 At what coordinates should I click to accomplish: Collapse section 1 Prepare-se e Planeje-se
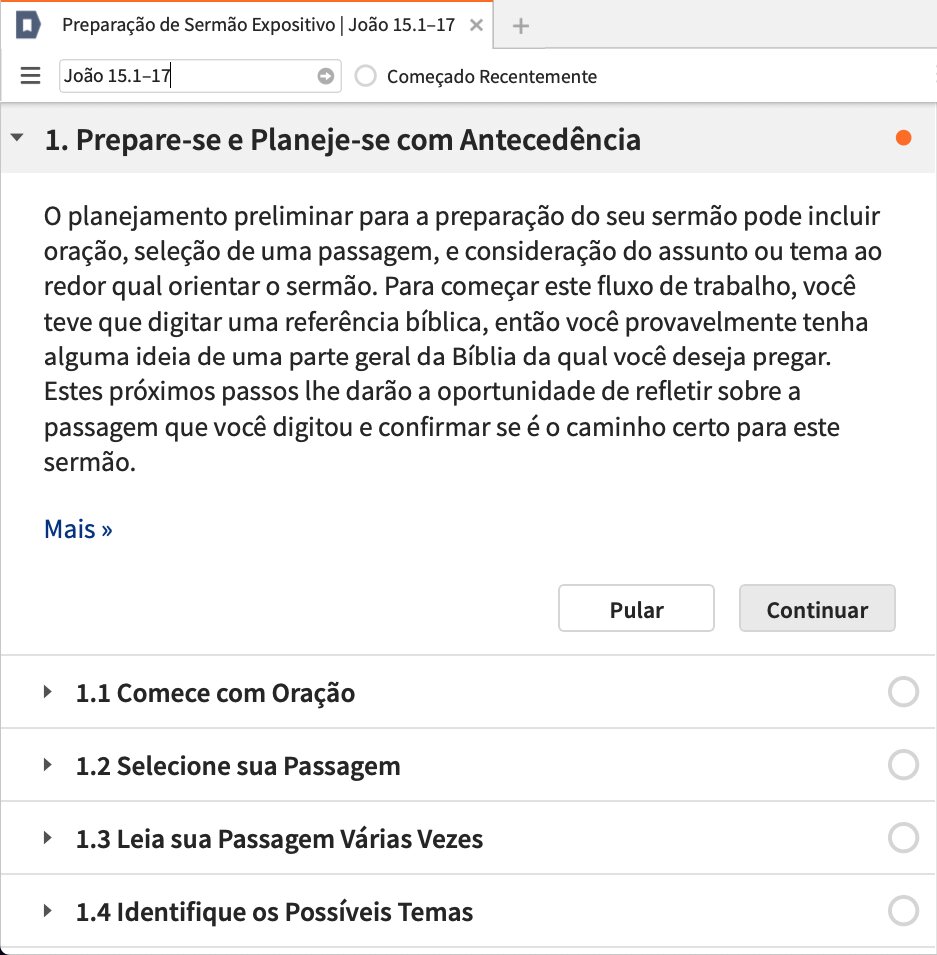coord(17,138)
